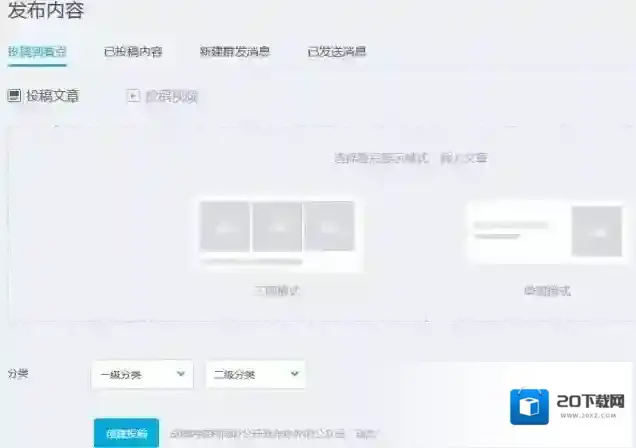Select the 投稿视频 option label
The width and height of the screenshot is (636, 448).
coord(171,96)
